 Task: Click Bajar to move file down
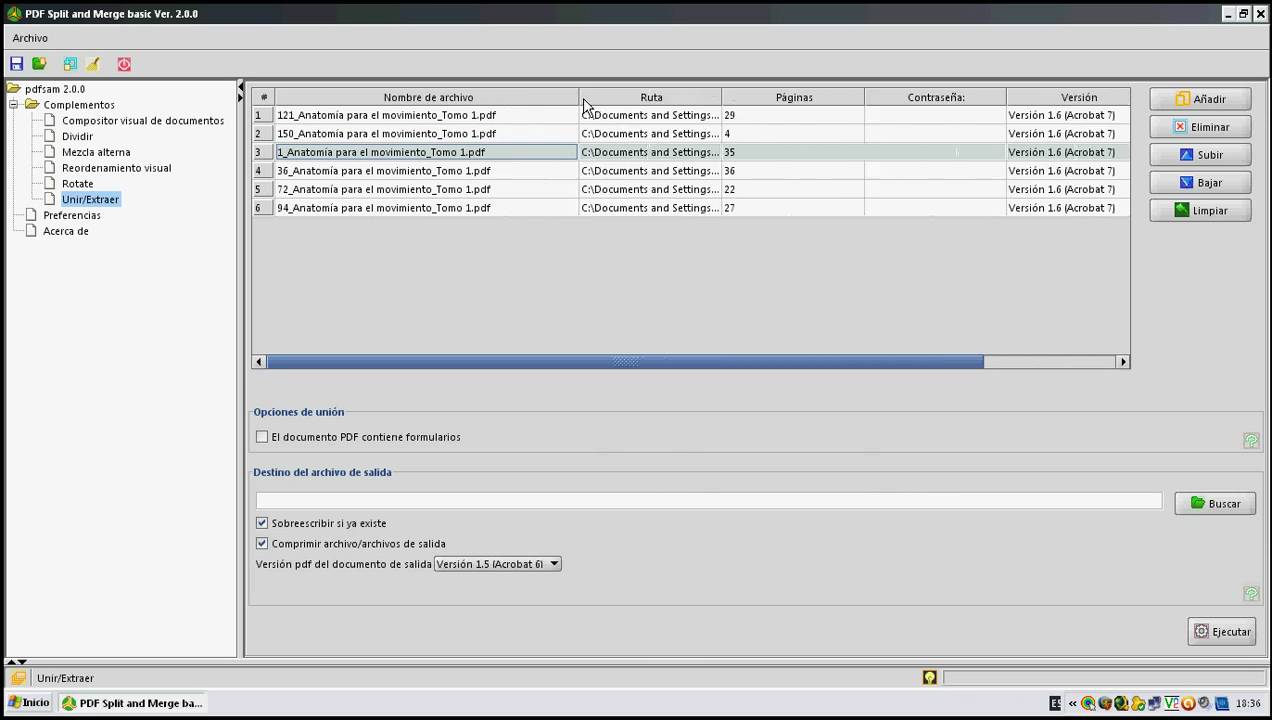pyautogui.click(x=1201, y=183)
